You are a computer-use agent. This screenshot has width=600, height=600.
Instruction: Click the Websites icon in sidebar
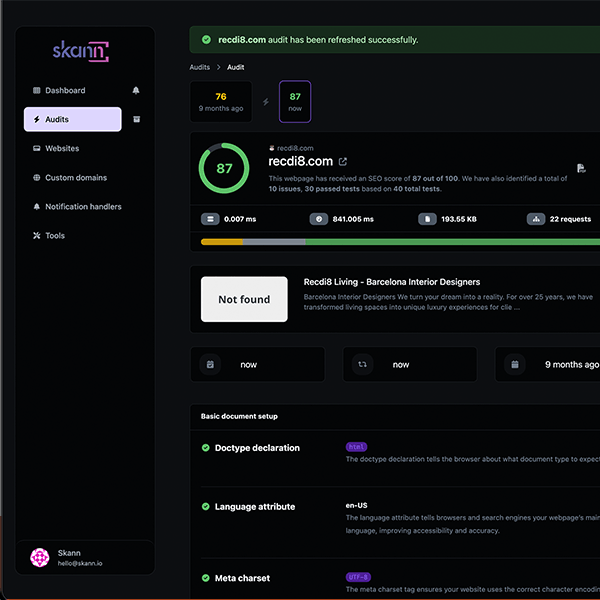point(37,148)
